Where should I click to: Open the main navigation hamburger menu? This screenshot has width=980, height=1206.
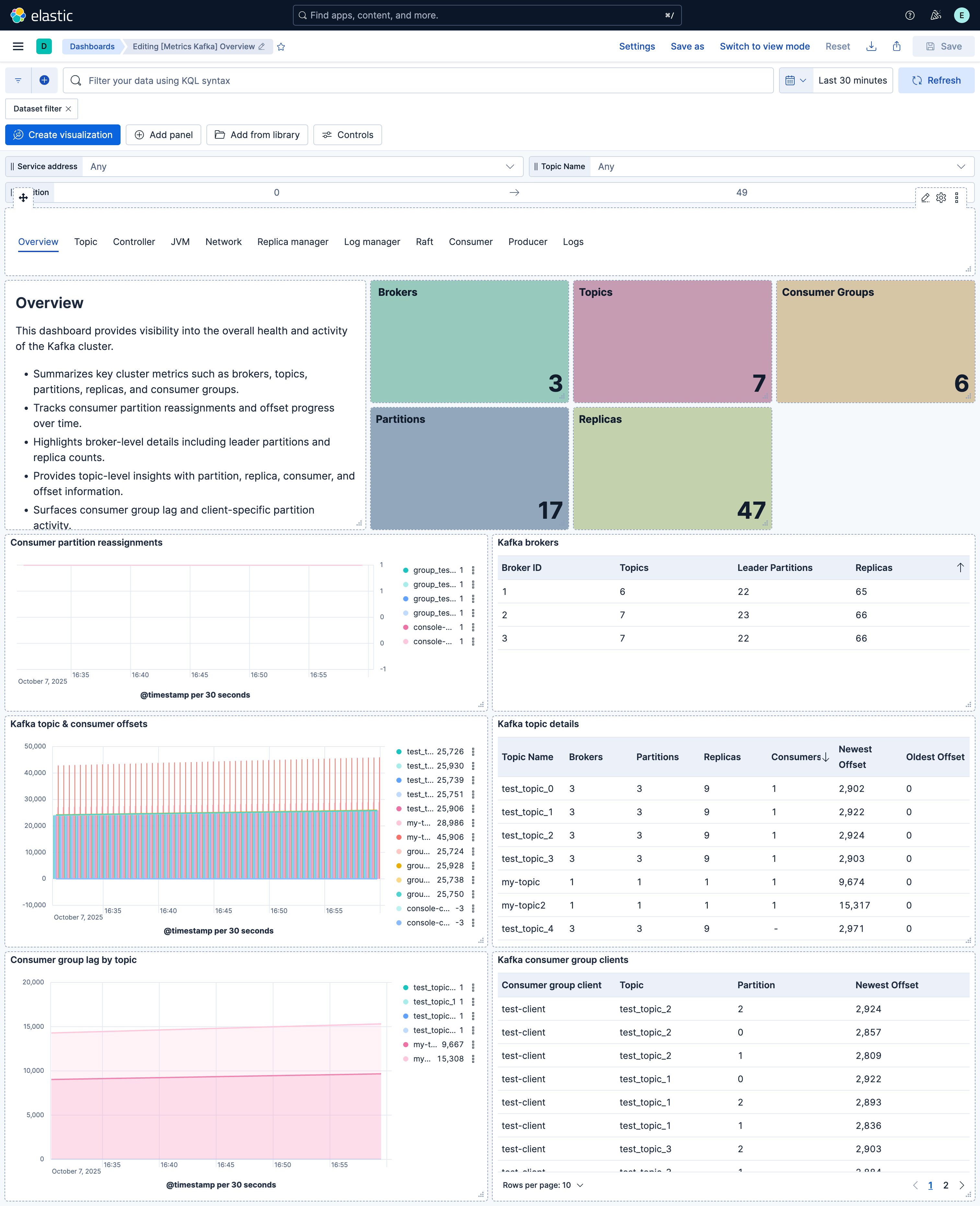[17, 46]
